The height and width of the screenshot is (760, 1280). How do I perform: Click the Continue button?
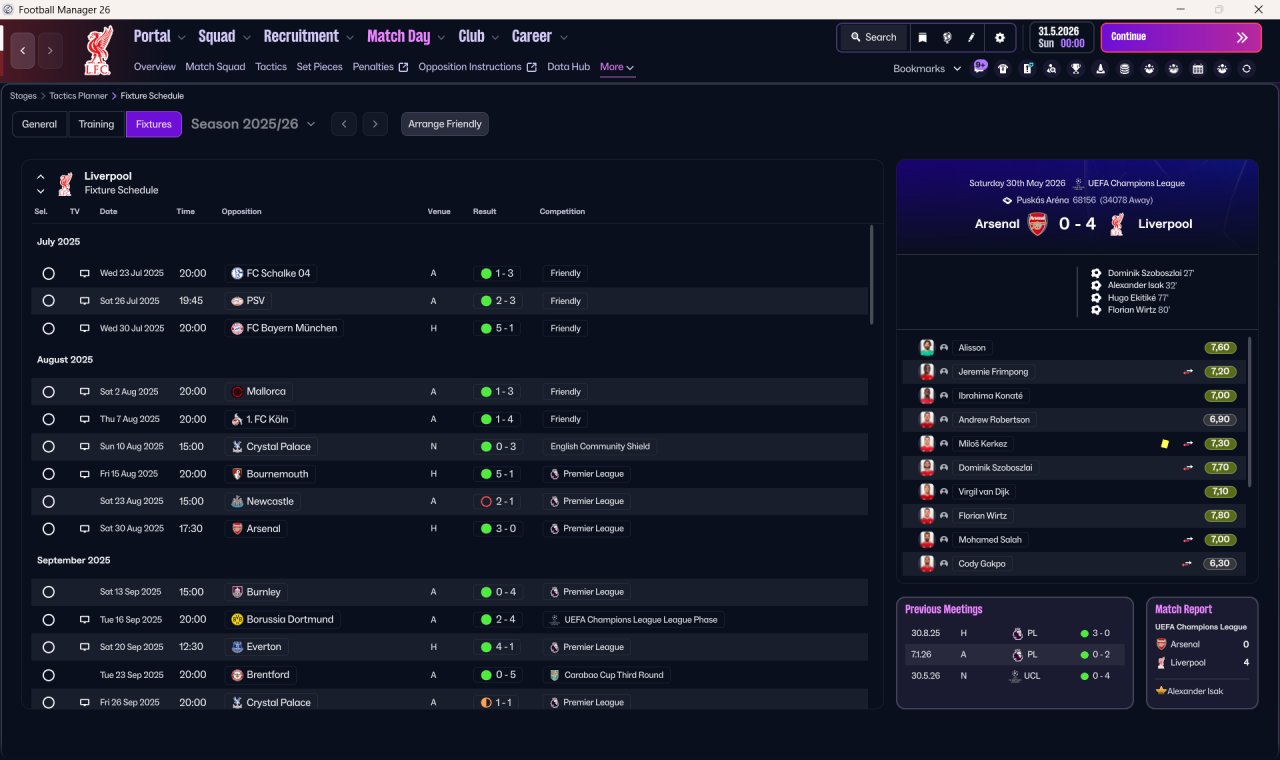[1181, 37]
